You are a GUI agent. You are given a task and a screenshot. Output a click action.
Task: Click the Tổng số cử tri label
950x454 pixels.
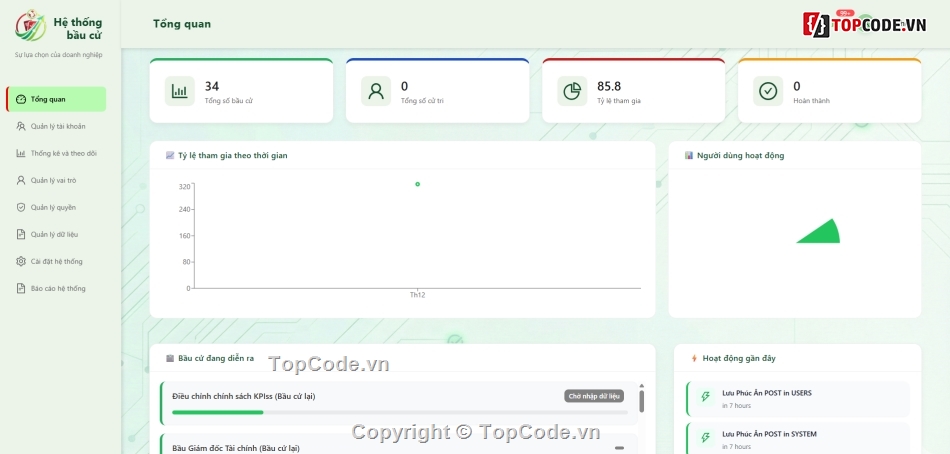(422, 101)
